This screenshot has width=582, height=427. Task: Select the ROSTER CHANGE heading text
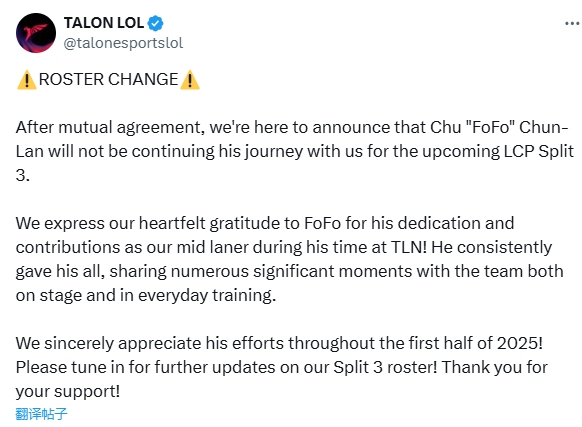(108, 79)
